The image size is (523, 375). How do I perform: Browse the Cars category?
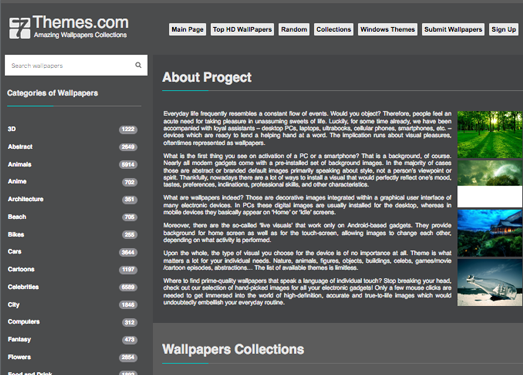(14, 252)
